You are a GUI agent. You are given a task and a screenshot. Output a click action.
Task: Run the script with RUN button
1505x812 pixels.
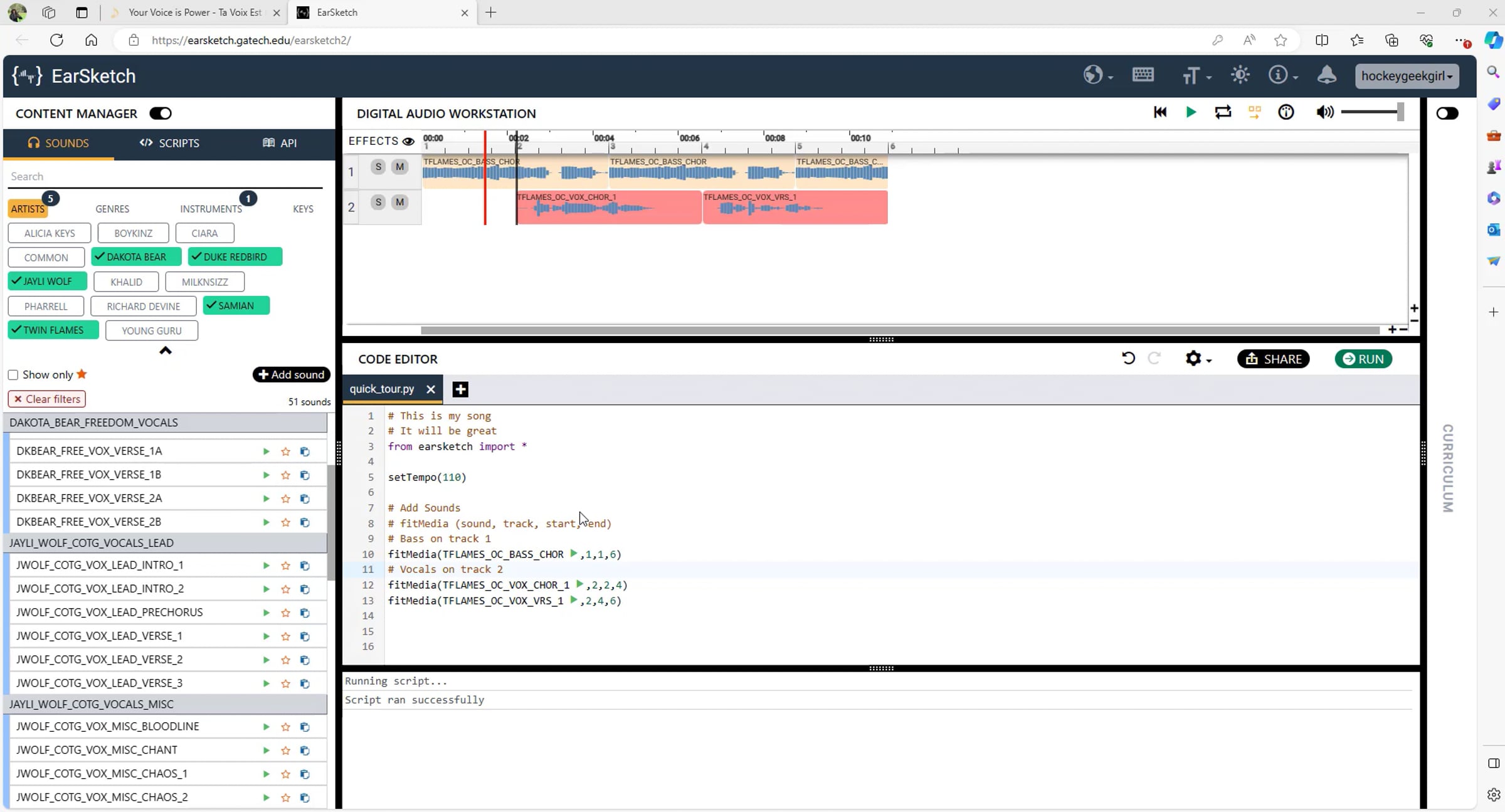[1363, 359]
